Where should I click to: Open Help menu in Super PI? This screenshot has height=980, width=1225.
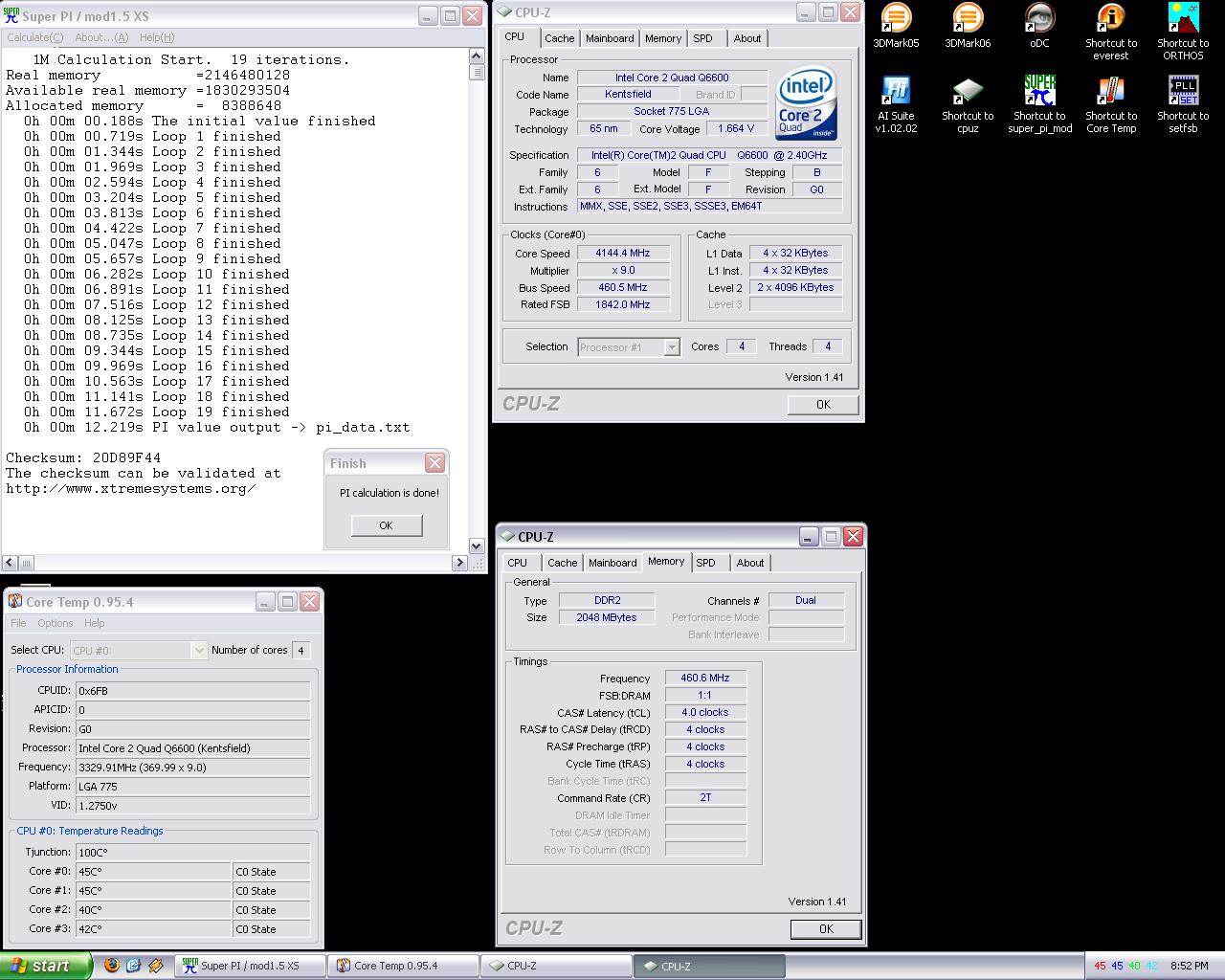(157, 37)
